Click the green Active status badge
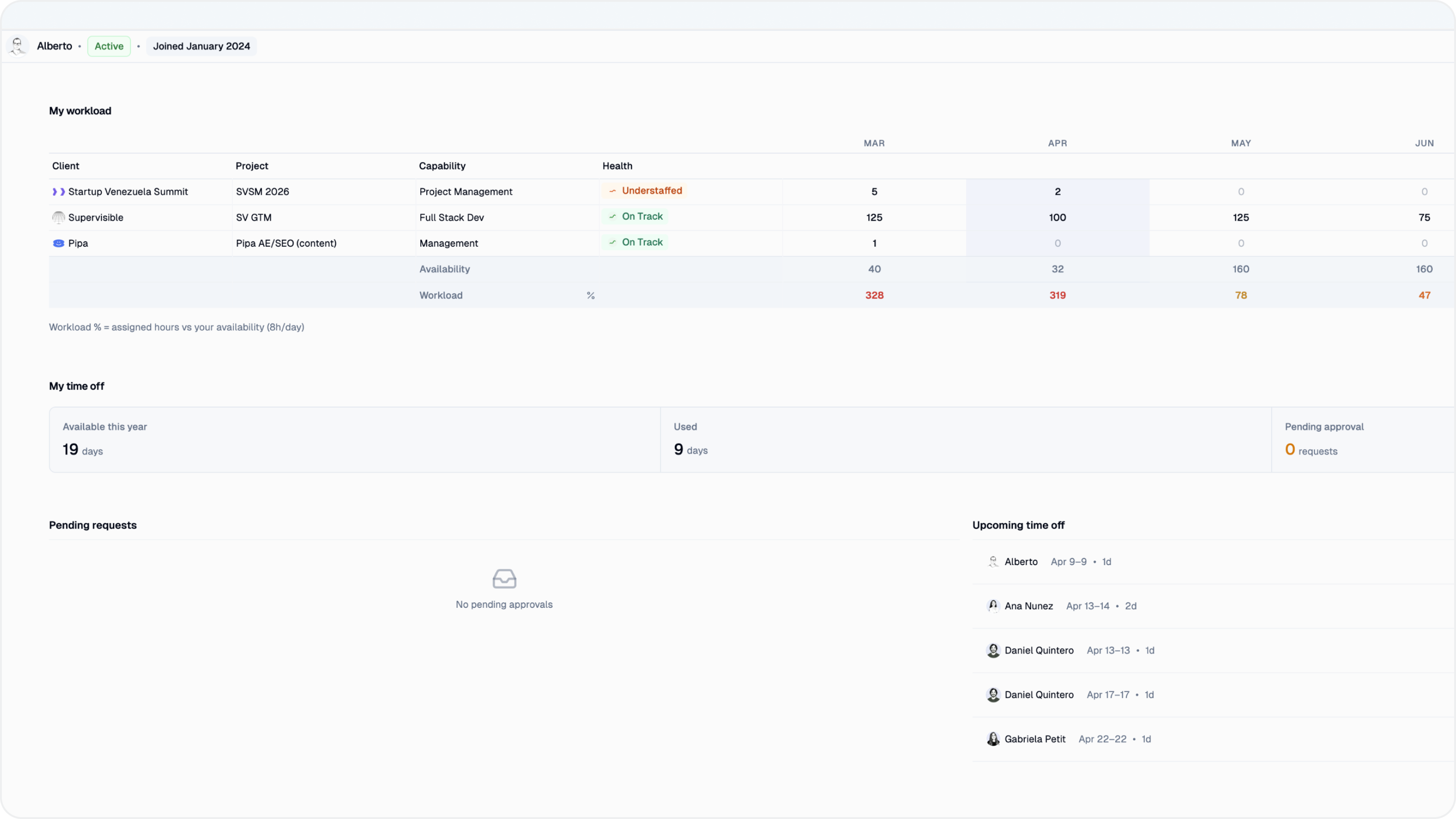The width and height of the screenshot is (1456, 819). point(109,46)
